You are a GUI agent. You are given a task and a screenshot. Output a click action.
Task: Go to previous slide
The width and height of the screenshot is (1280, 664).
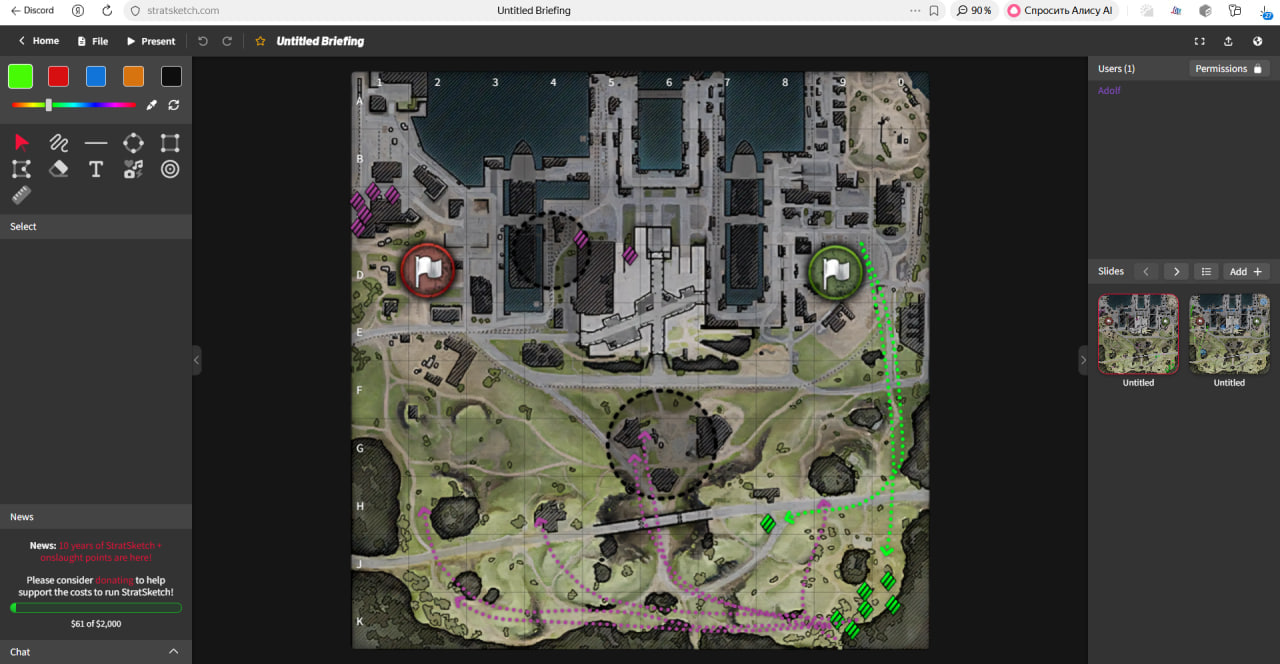1146,271
